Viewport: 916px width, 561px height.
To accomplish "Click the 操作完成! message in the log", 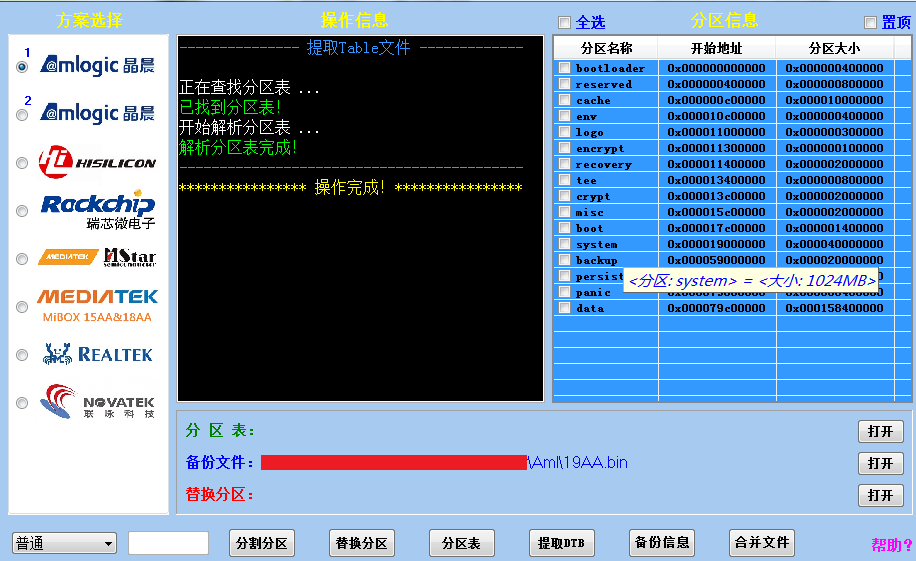I will [x=349, y=188].
